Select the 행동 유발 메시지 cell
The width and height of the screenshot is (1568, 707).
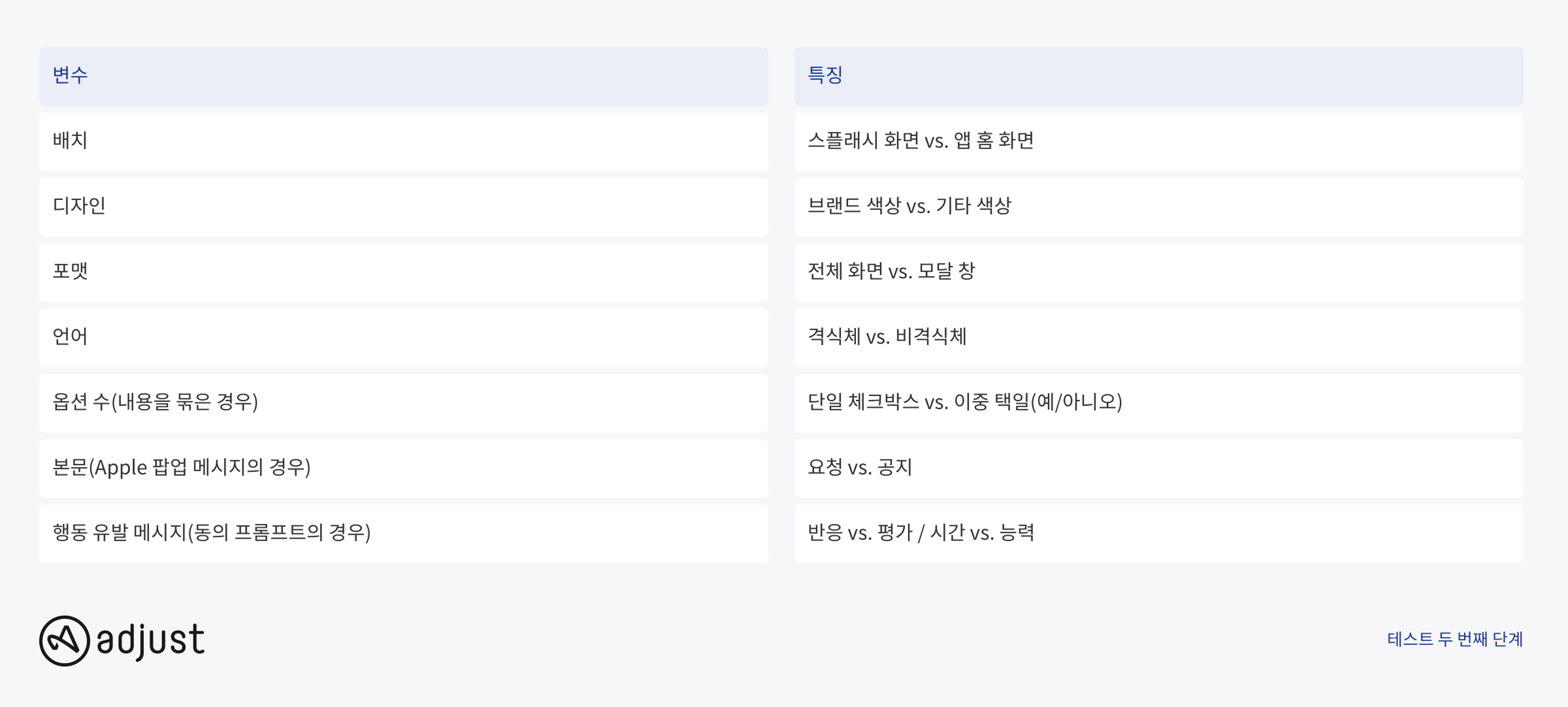point(403,533)
